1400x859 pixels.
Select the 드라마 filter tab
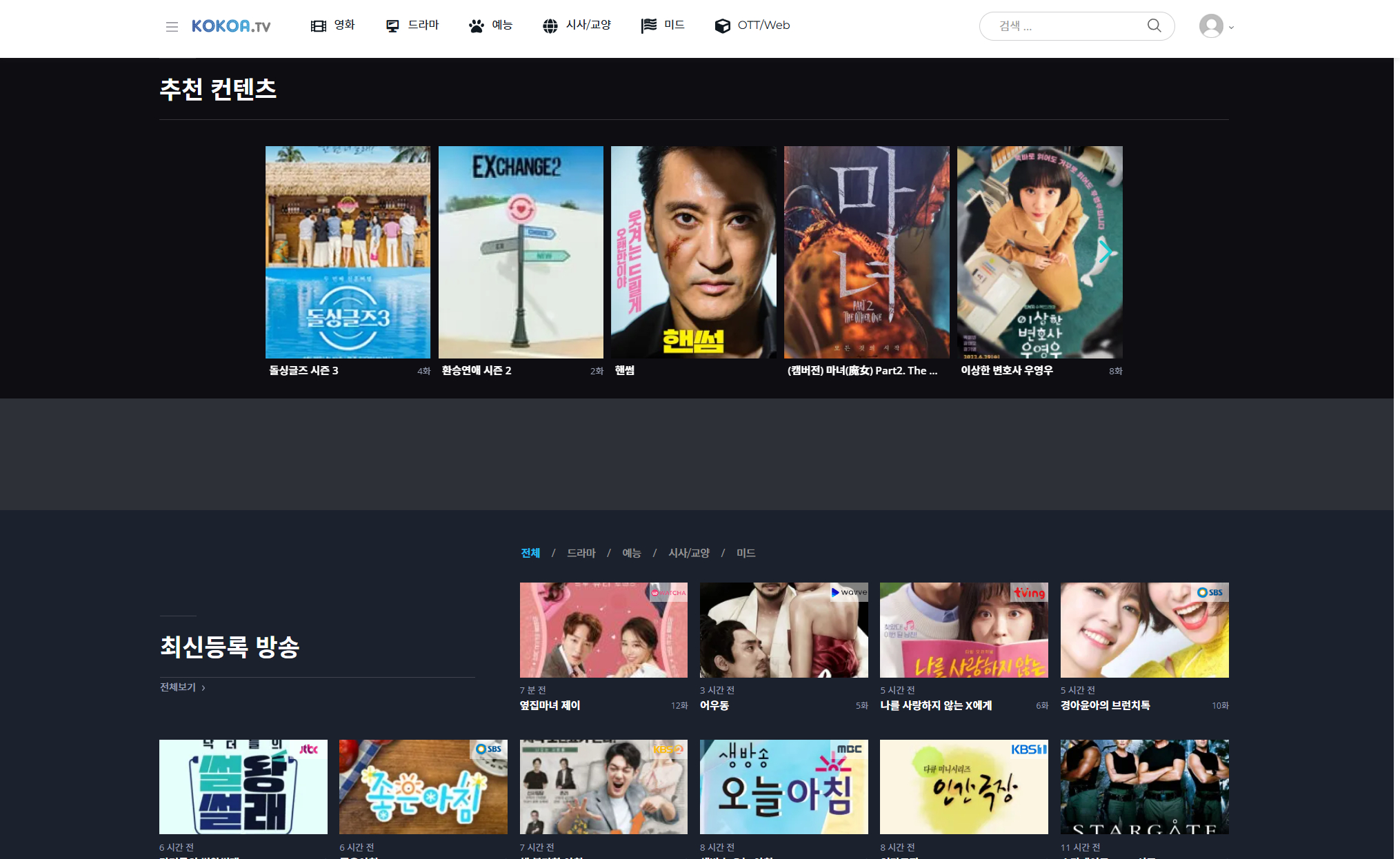[x=581, y=553]
